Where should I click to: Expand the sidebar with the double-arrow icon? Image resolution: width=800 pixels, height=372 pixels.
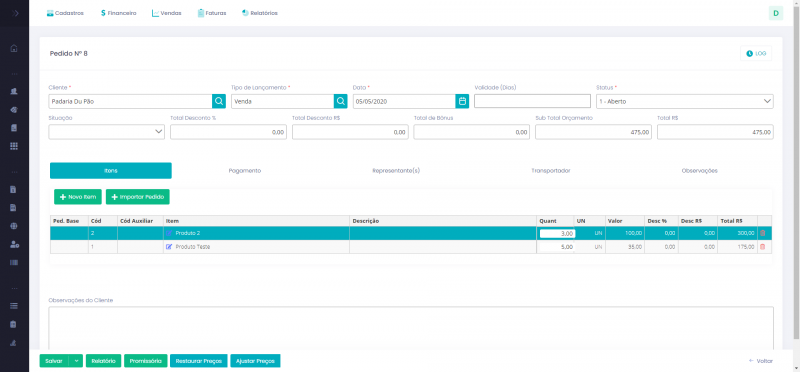coord(15,13)
